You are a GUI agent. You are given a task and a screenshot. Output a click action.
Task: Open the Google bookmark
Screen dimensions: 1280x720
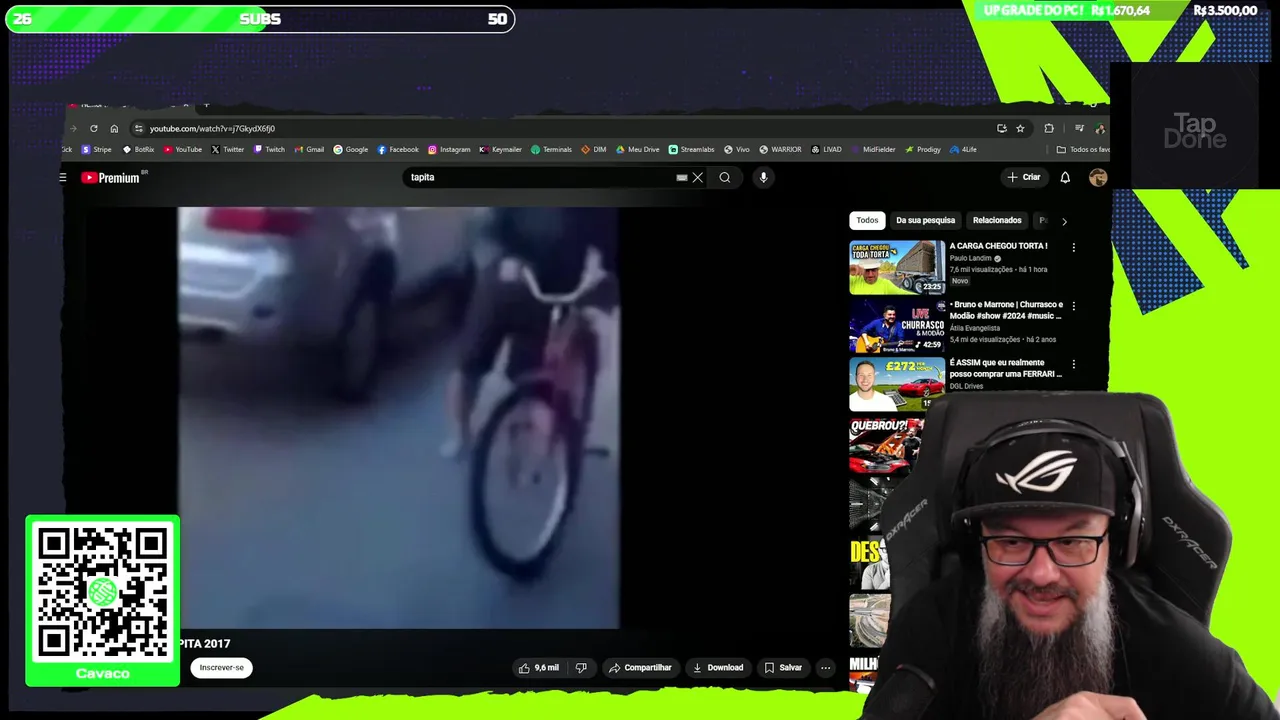(350, 149)
